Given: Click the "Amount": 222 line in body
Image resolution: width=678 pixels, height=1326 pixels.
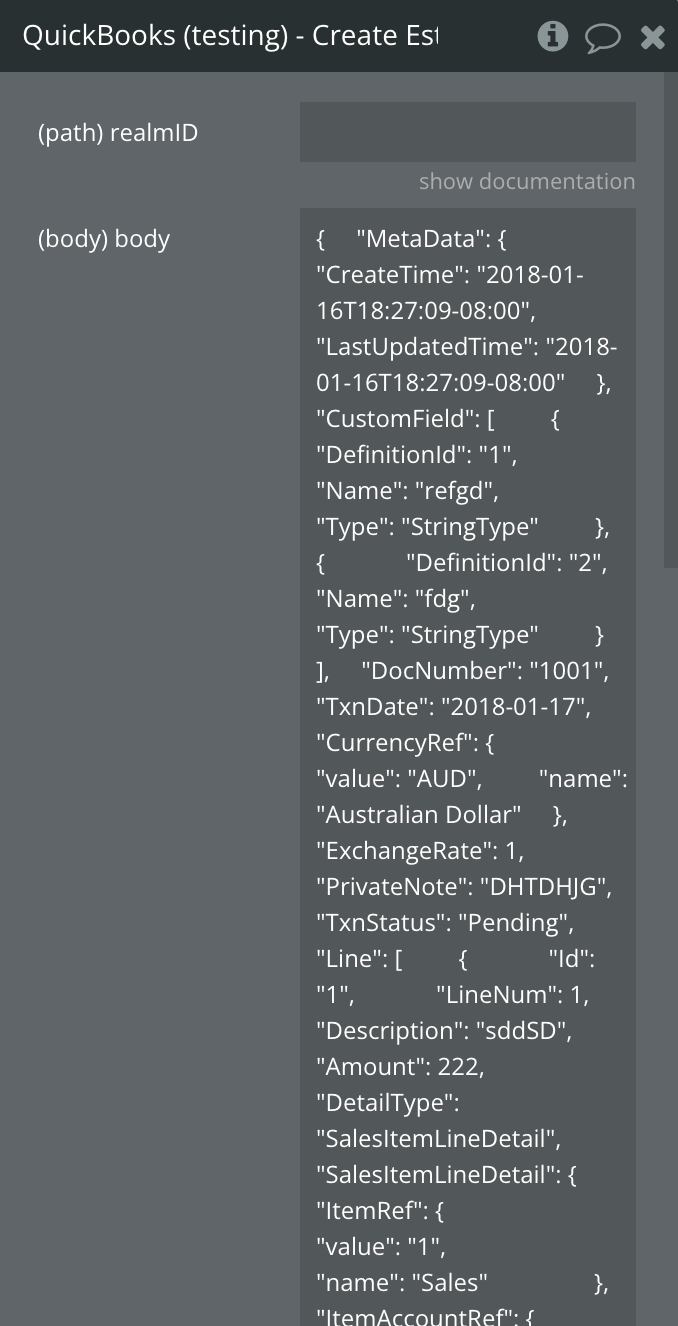Looking at the screenshot, I should click(400, 1067).
